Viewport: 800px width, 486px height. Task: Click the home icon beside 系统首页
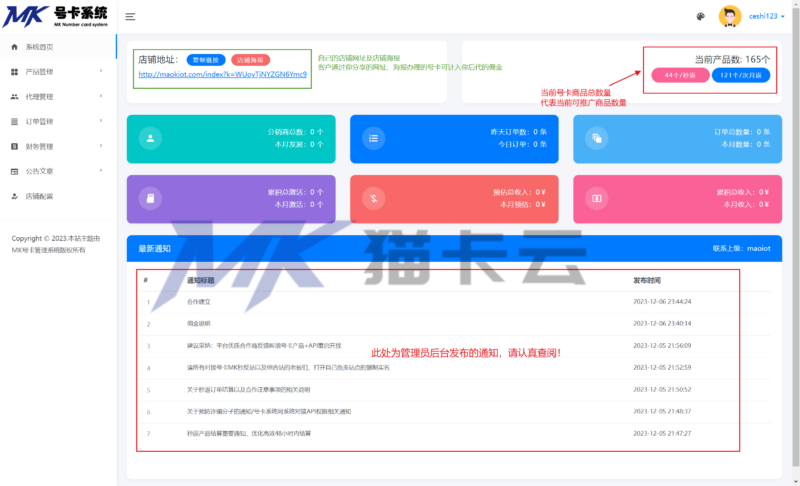pyautogui.click(x=14, y=47)
